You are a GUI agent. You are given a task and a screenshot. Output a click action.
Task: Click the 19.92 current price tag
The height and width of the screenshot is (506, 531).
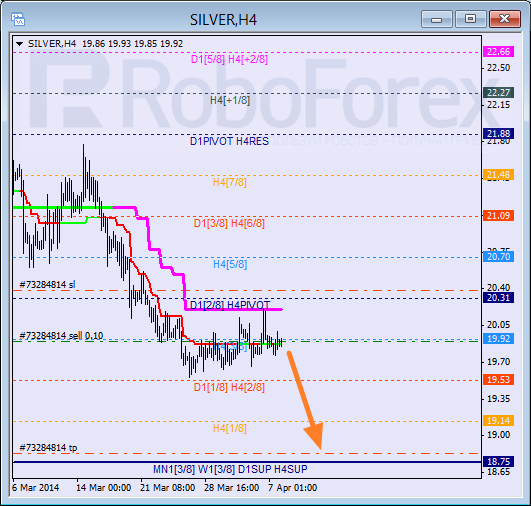pyautogui.click(x=498, y=338)
